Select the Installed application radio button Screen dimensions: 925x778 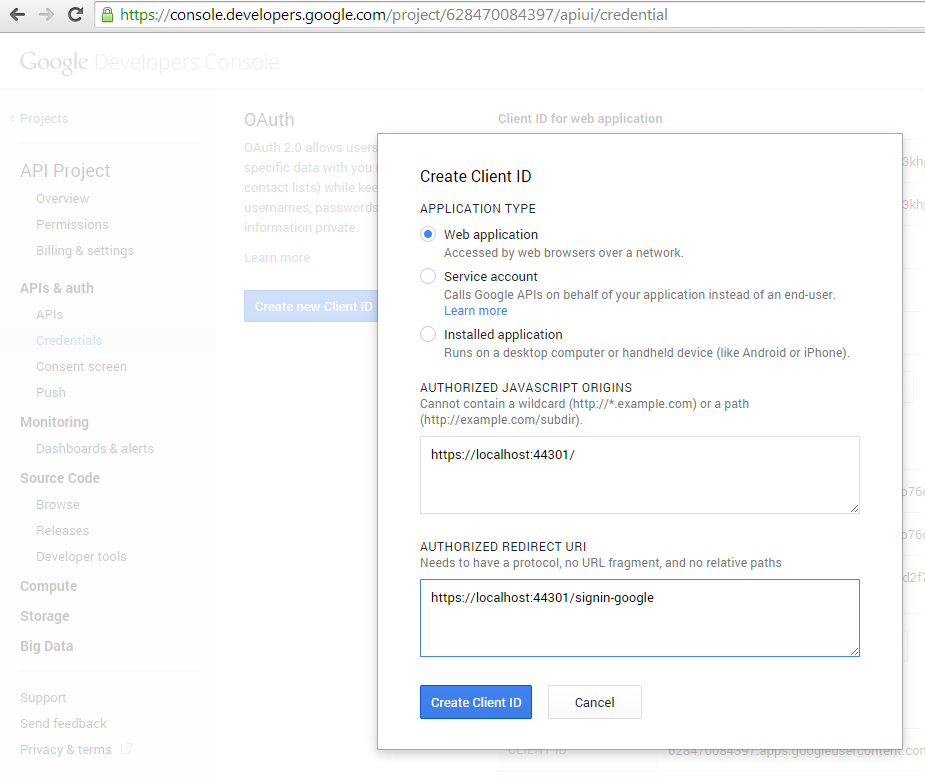(428, 334)
